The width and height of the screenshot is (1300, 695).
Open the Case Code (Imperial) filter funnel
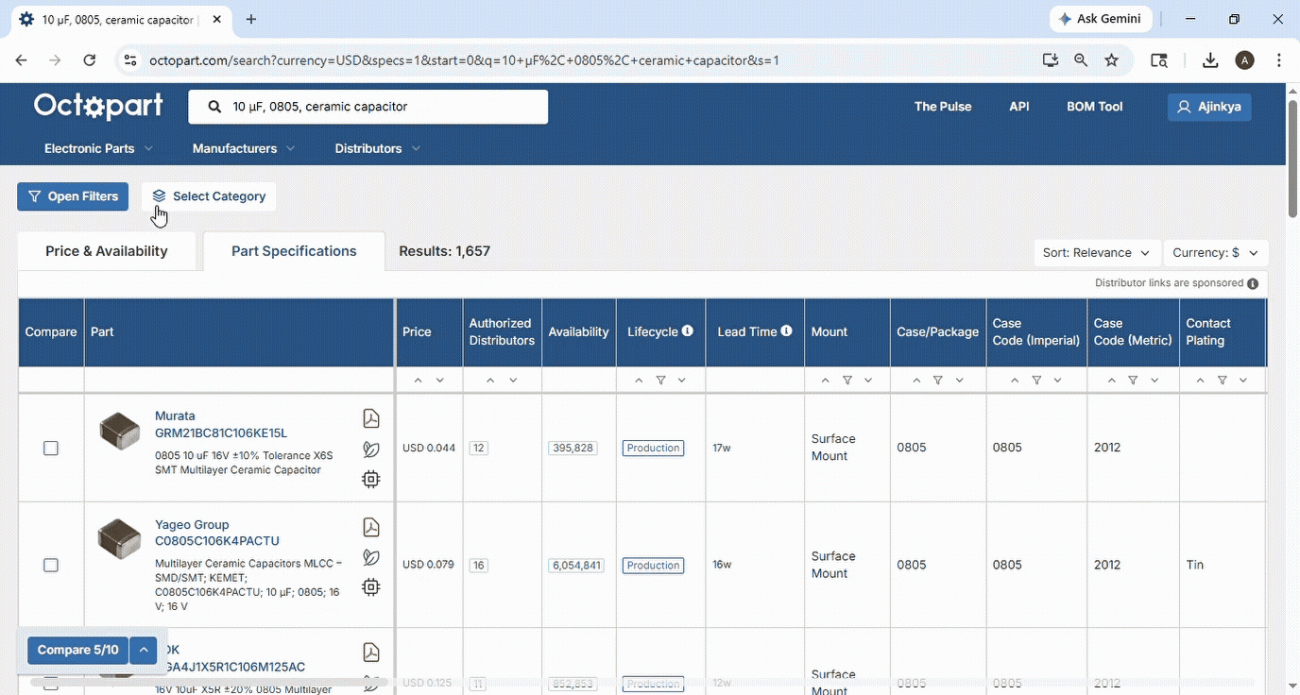1037,380
